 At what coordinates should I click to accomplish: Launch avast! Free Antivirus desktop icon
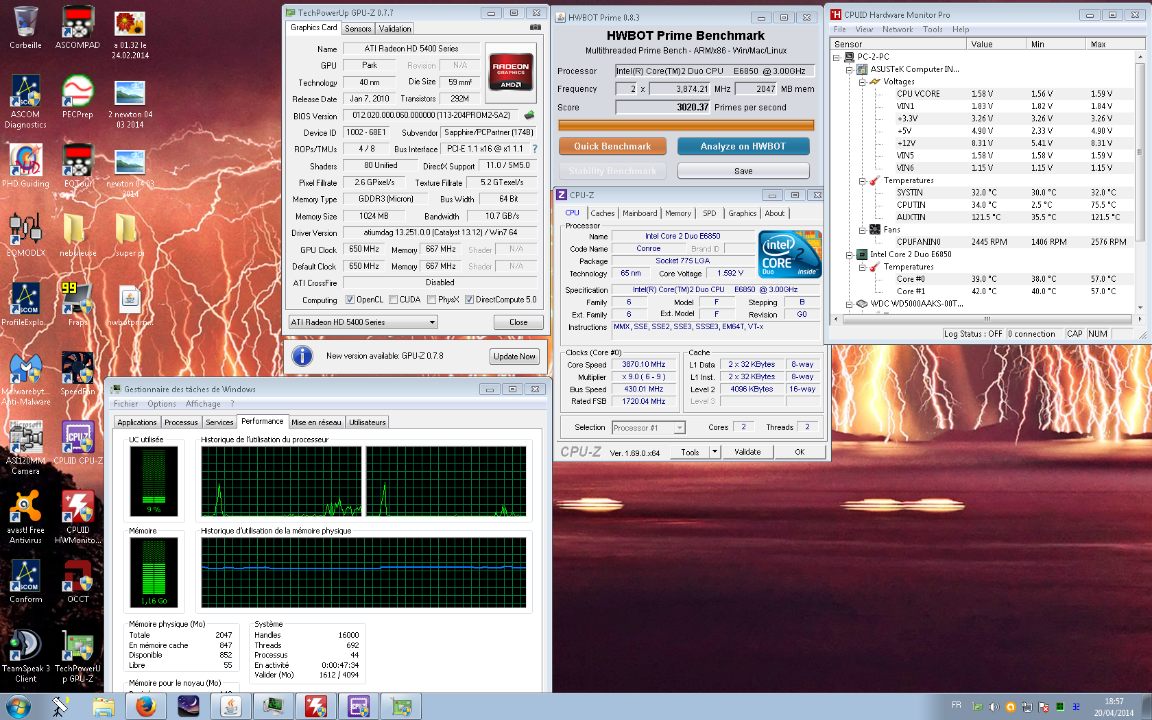25,516
